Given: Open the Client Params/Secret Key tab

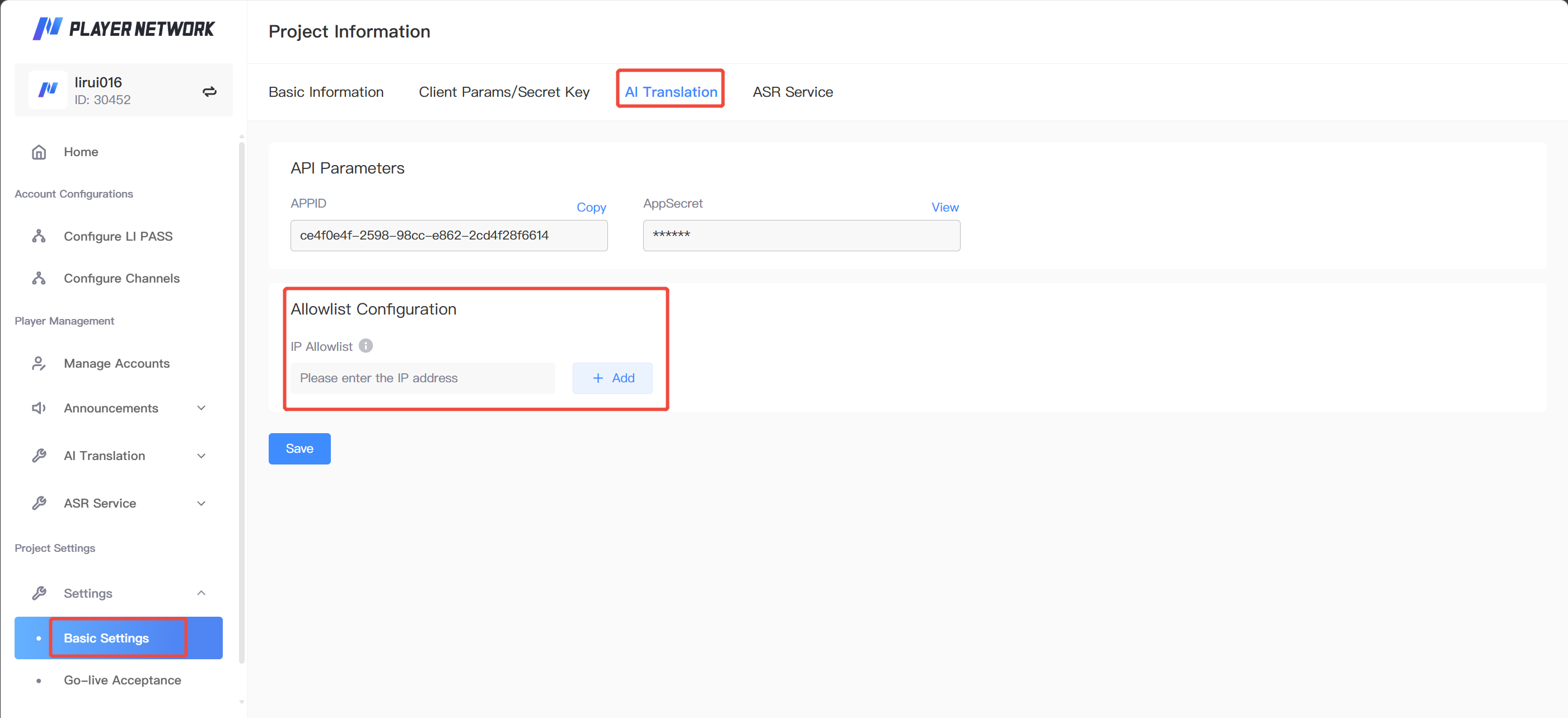Looking at the screenshot, I should click(x=504, y=92).
